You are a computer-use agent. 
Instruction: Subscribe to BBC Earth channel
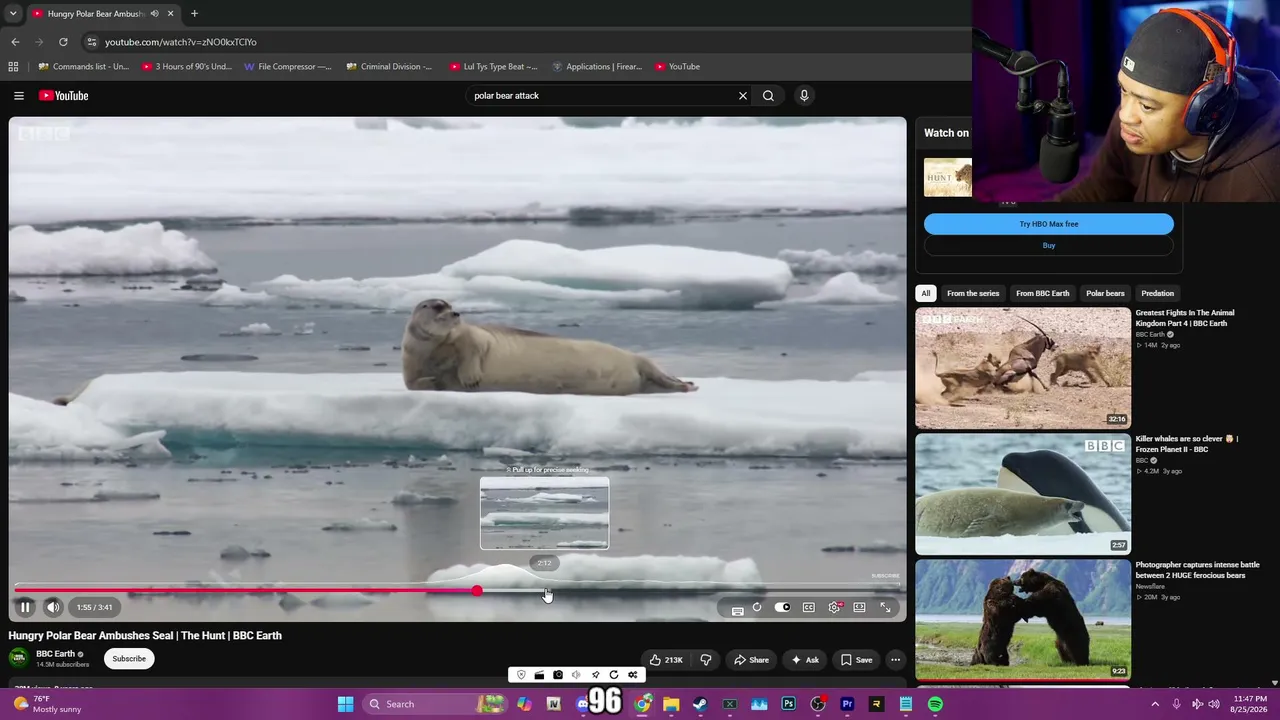129,659
